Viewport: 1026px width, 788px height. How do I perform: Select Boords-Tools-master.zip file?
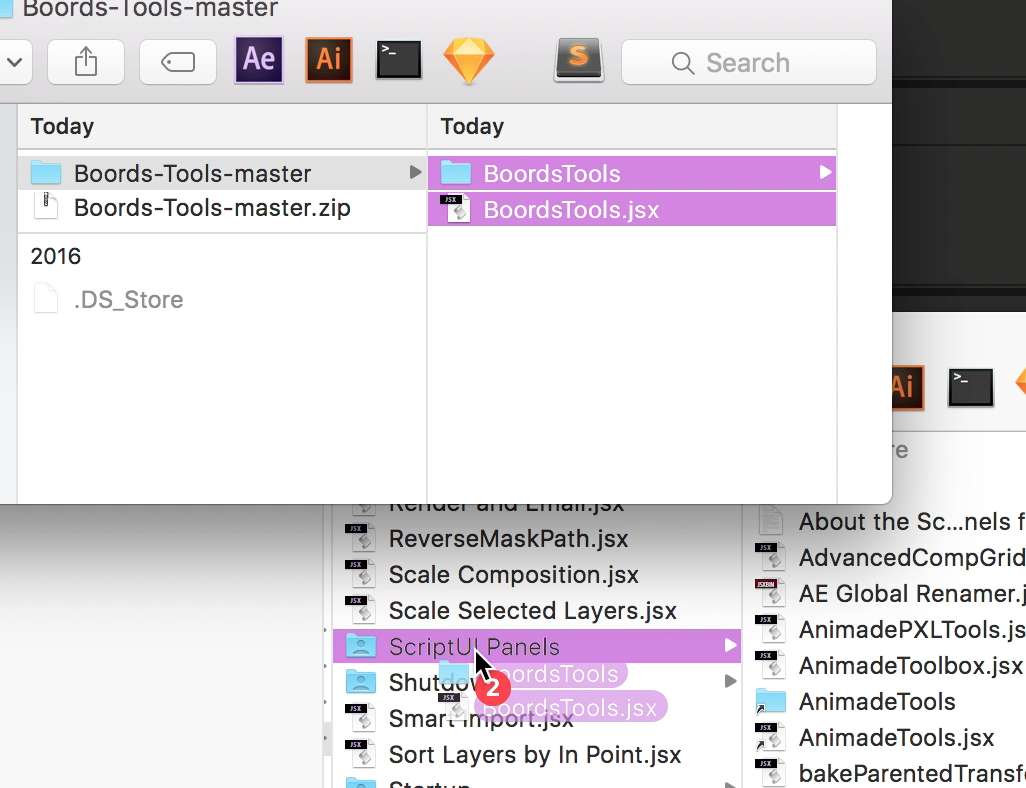coord(222,208)
